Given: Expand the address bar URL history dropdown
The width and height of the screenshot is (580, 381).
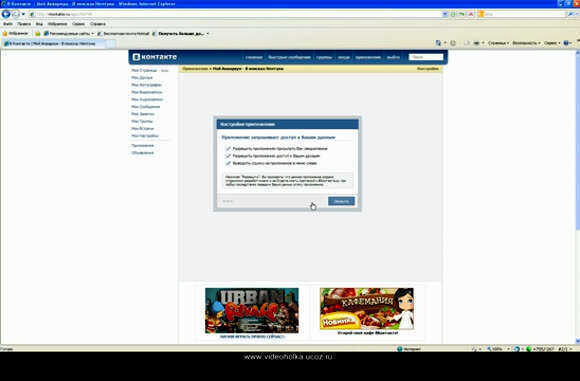Looking at the screenshot, I should tap(445, 14).
